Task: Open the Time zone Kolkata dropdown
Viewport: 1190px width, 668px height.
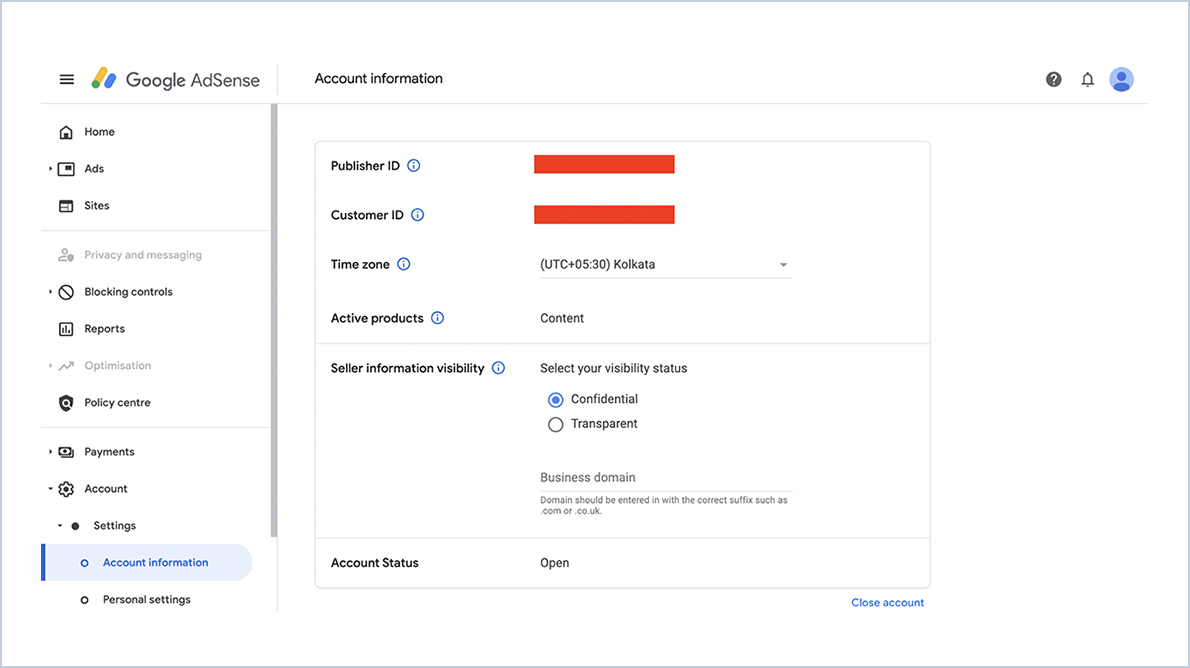Action: coord(666,265)
